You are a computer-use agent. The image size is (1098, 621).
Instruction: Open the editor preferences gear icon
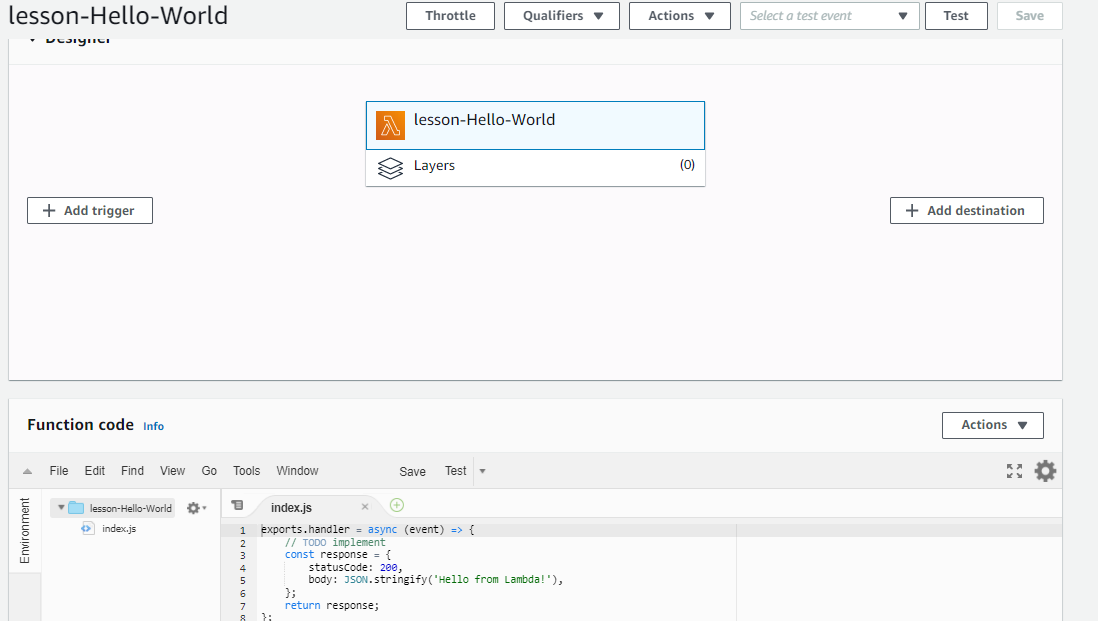[x=1045, y=470]
